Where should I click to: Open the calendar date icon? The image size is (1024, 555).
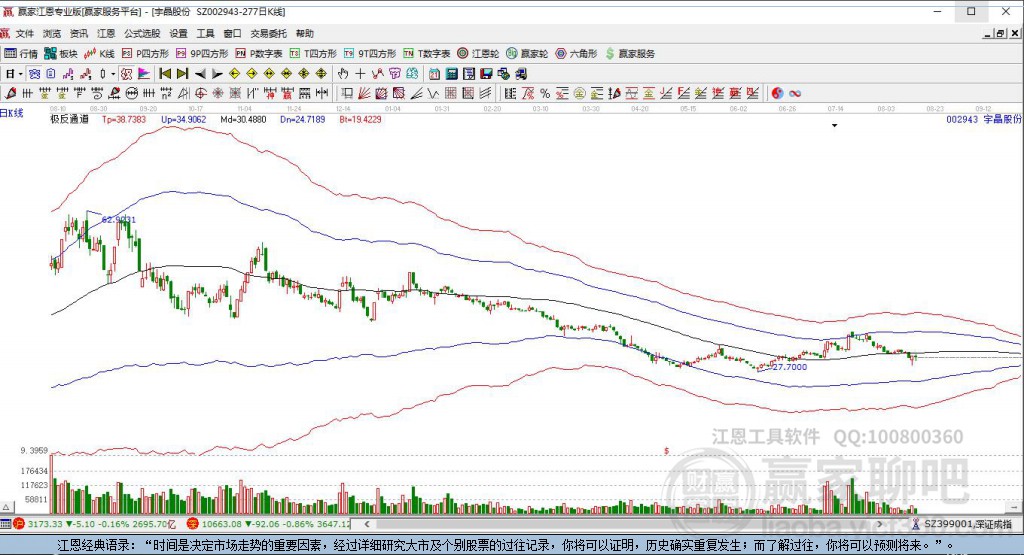pos(434,74)
